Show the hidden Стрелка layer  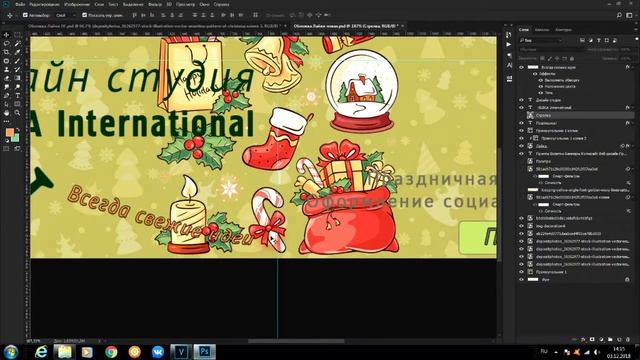click(x=522, y=115)
